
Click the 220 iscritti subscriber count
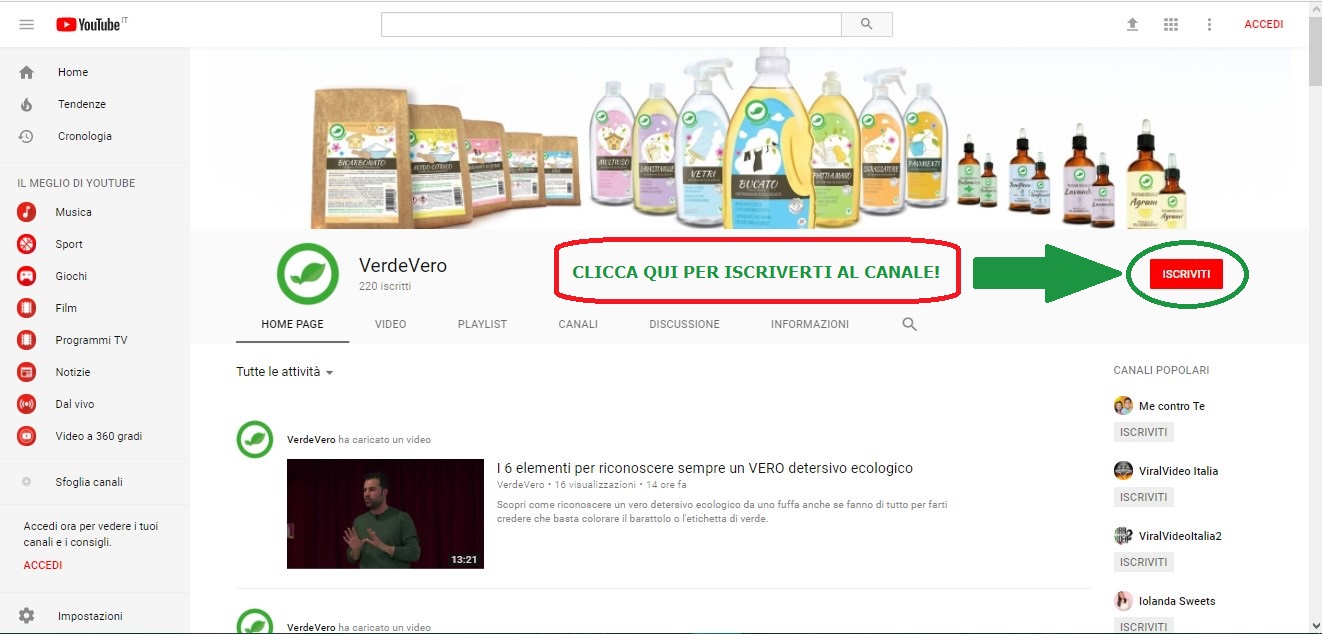385,286
